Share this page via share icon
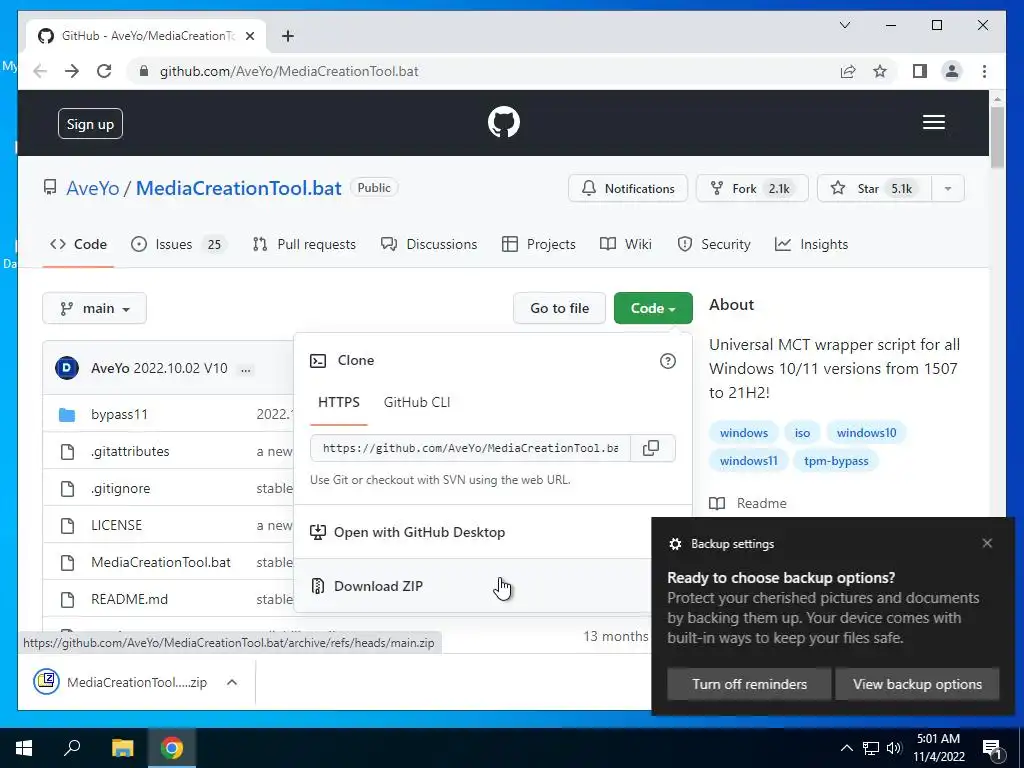 tap(848, 71)
